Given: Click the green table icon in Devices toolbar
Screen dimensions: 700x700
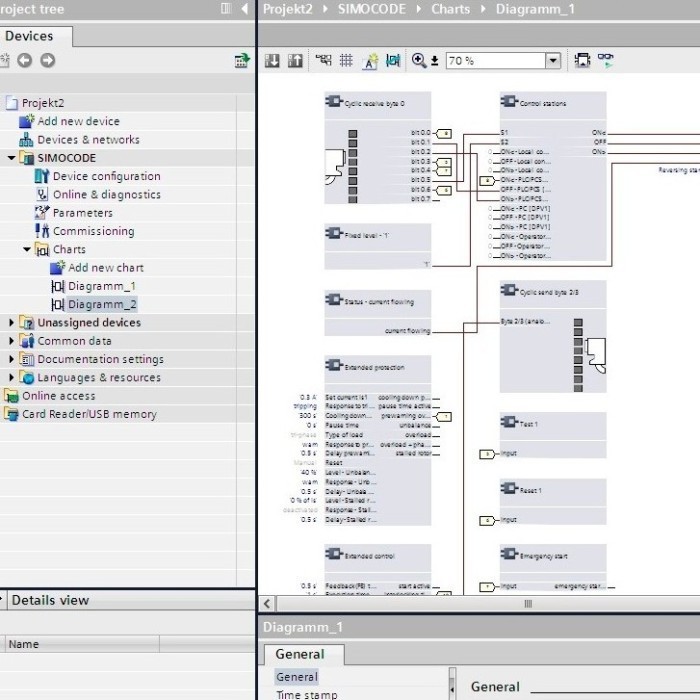Looking at the screenshot, I should [x=242, y=60].
